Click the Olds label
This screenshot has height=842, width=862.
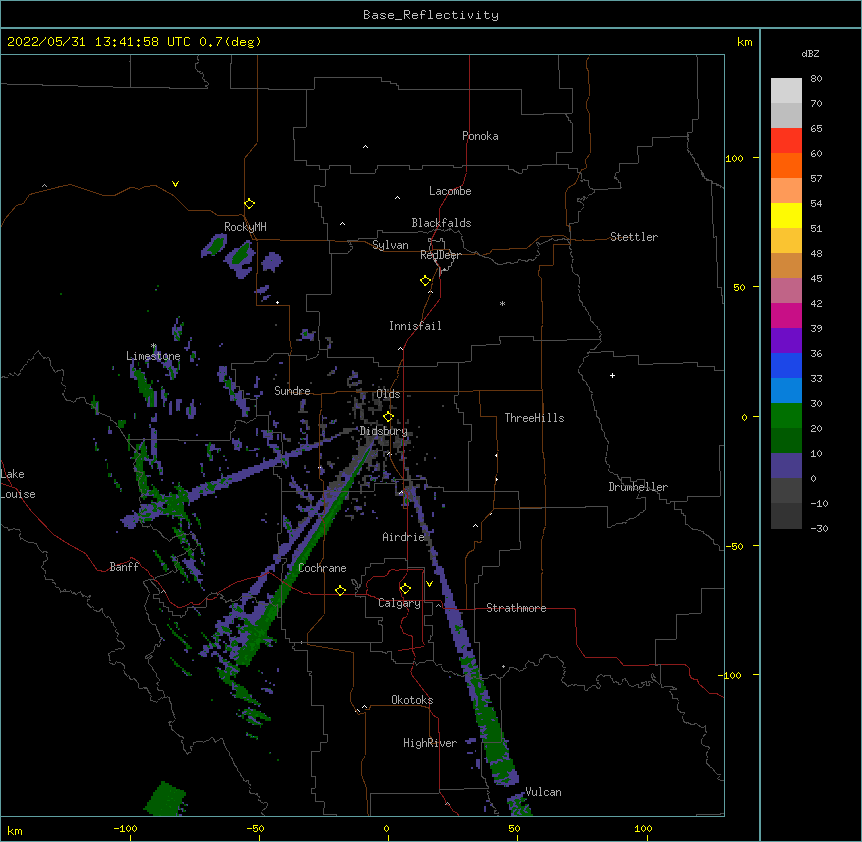388,394
